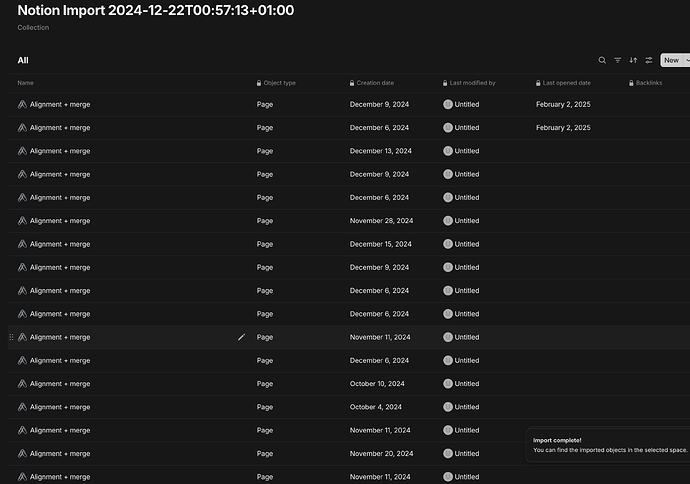Viewport: 690px width, 484px height.
Task: Click November 11, 2024 in highlighted row
Action: pos(380,337)
